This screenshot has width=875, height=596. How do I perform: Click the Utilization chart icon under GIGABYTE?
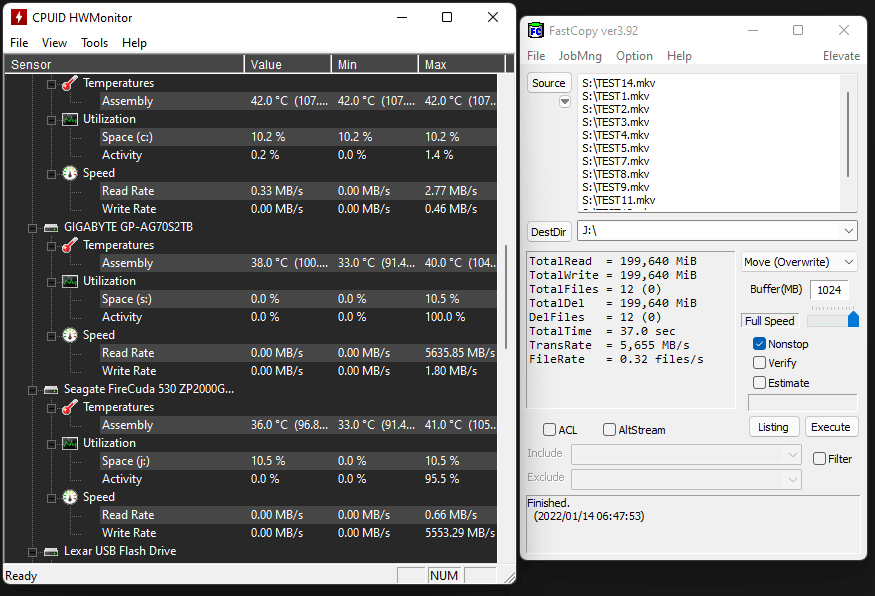coord(70,281)
